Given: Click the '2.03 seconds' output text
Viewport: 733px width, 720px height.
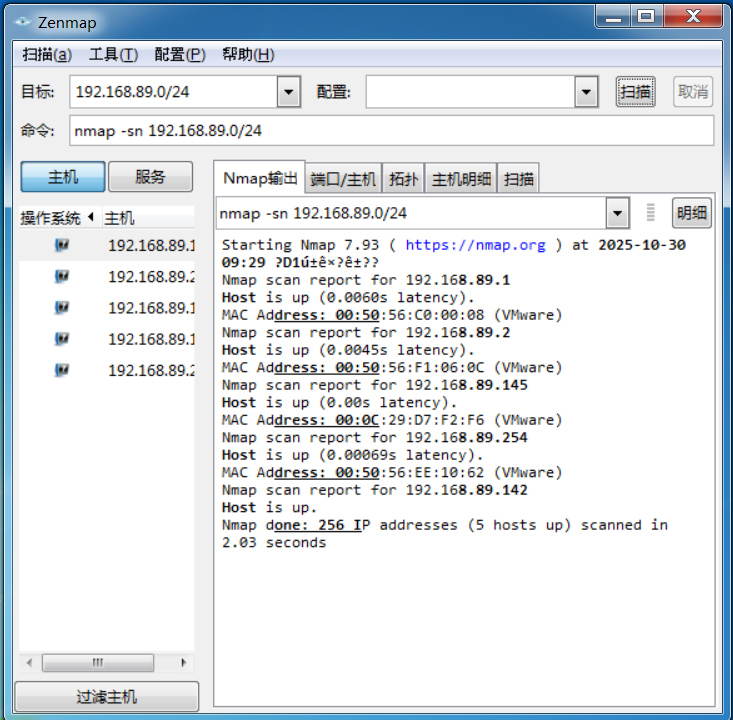Looking at the screenshot, I should point(273,542).
